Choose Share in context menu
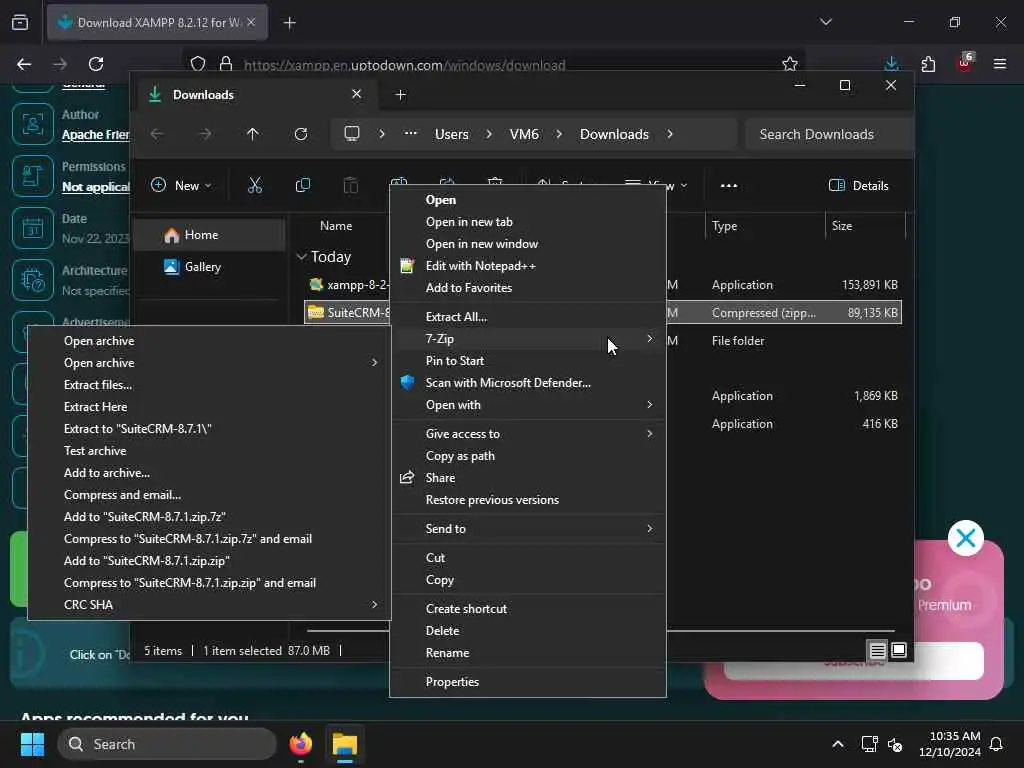 point(528,478)
